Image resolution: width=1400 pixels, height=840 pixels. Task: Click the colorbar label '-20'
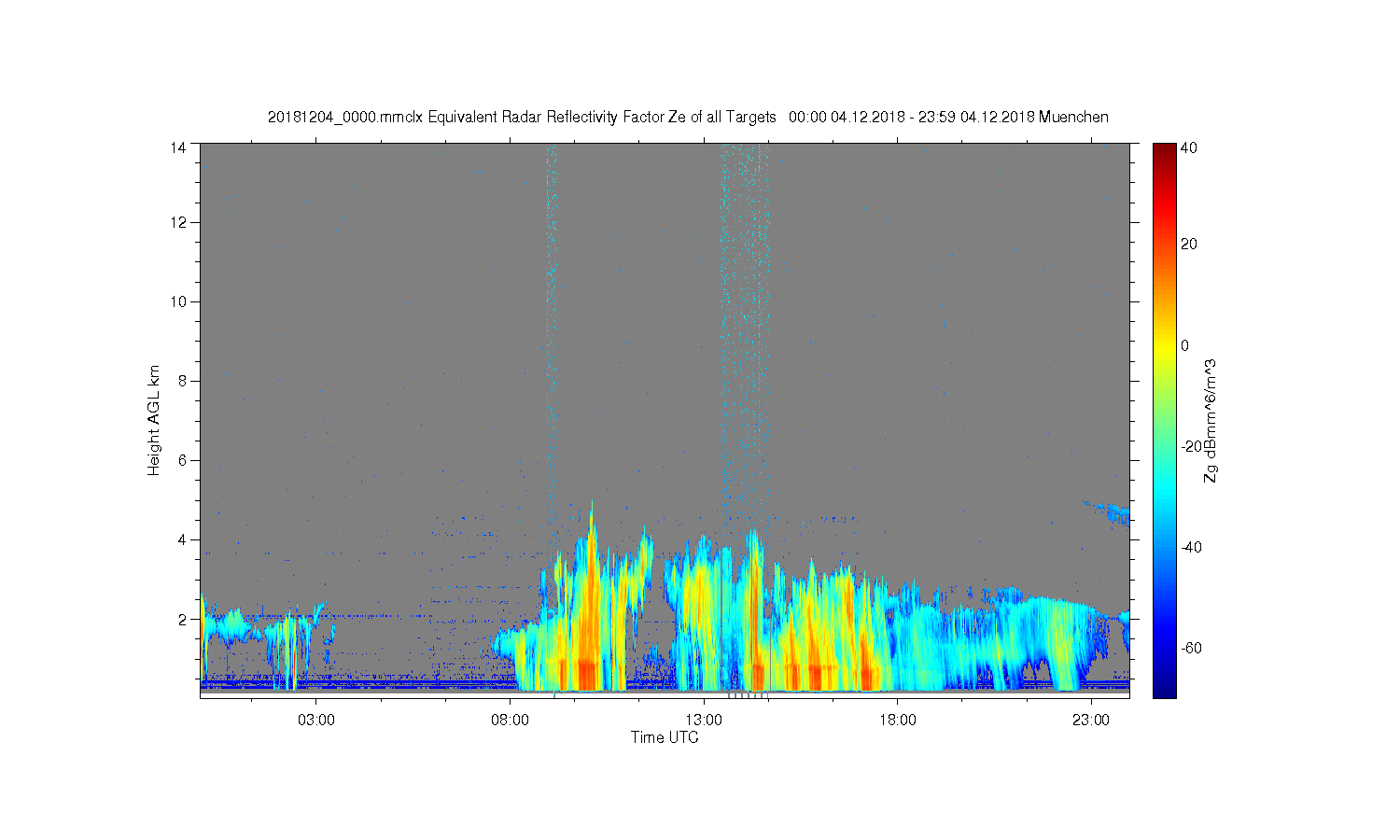click(x=1191, y=446)
